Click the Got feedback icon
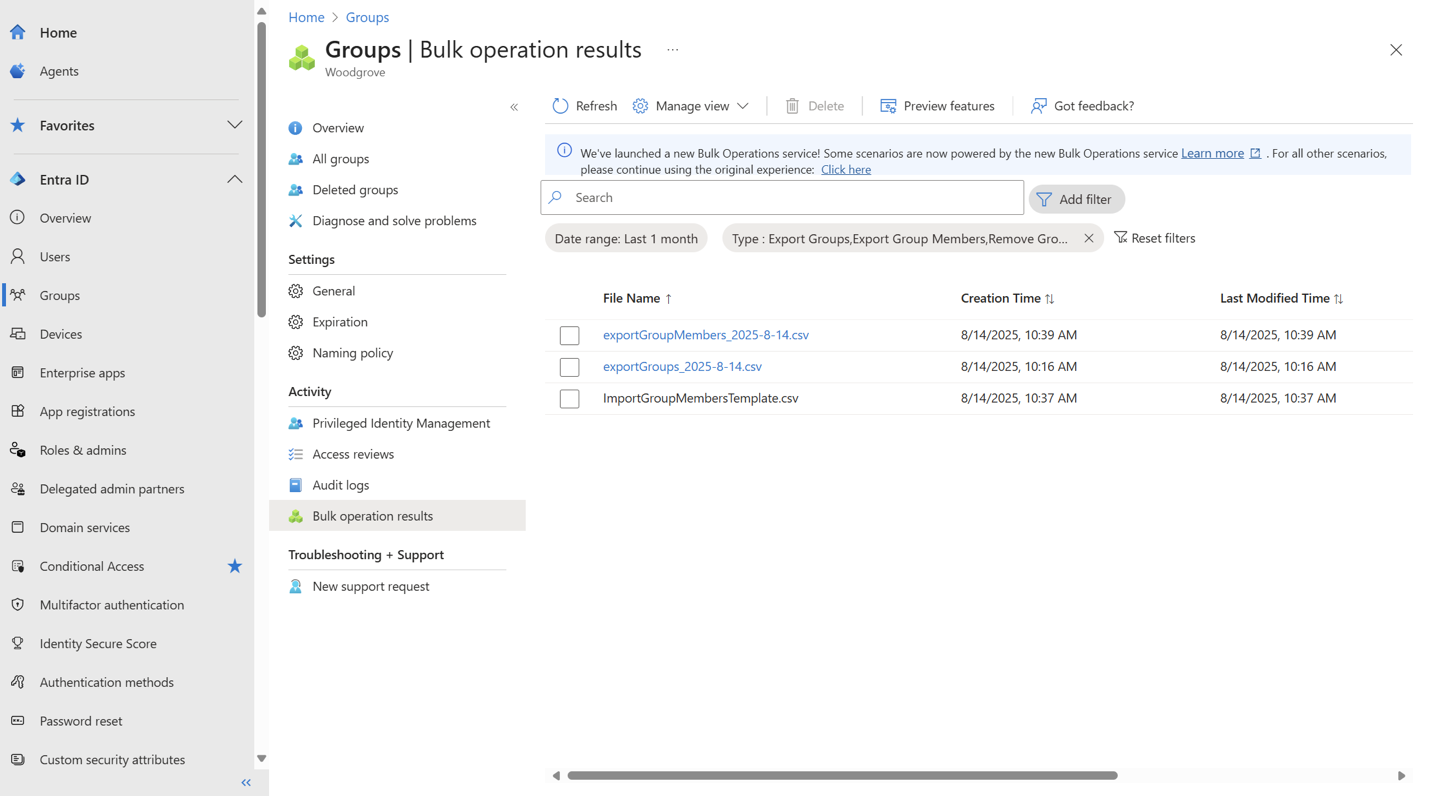1430x796 pixels. 1039,106
